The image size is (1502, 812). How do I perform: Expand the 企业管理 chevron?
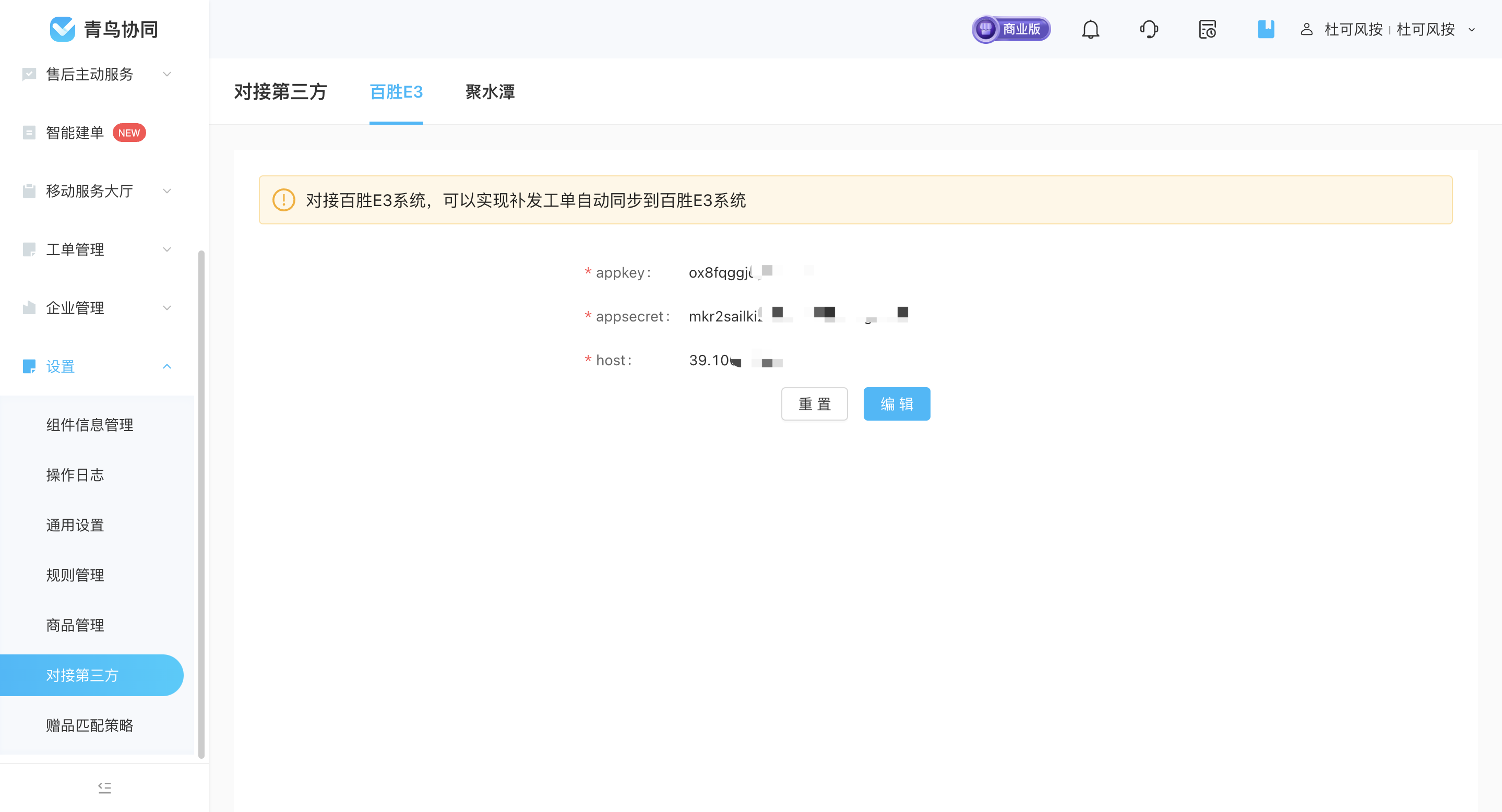167,308
